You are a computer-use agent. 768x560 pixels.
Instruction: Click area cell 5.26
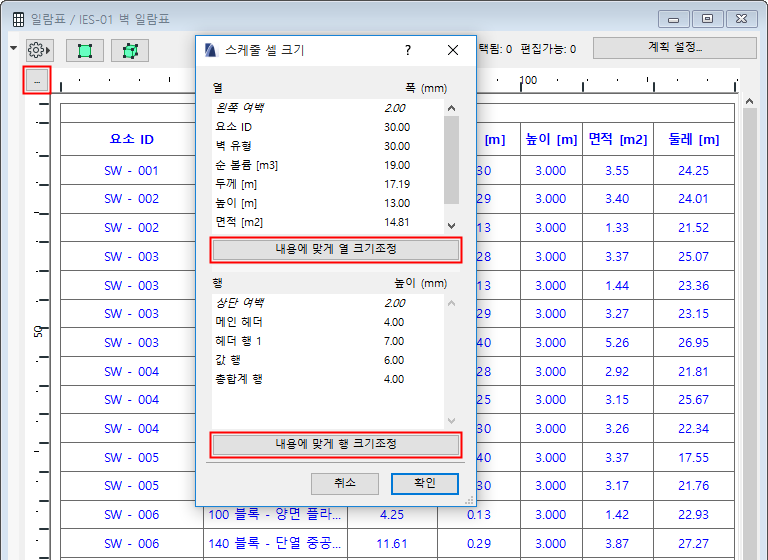pyautogui.click(x=618, y=342)
